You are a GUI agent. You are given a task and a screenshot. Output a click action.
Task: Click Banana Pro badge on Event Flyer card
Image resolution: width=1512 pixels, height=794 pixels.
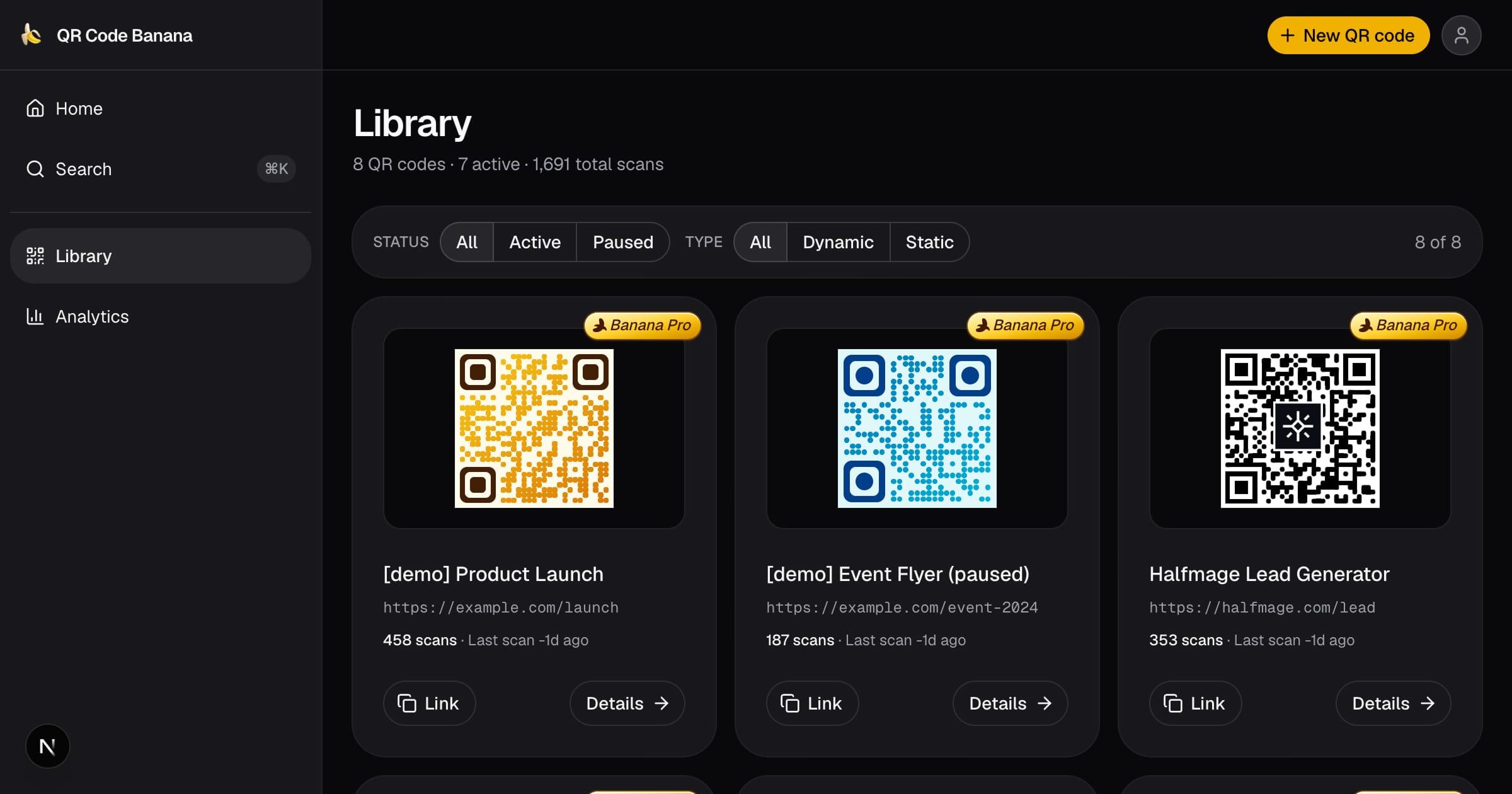coord(1026,325)
